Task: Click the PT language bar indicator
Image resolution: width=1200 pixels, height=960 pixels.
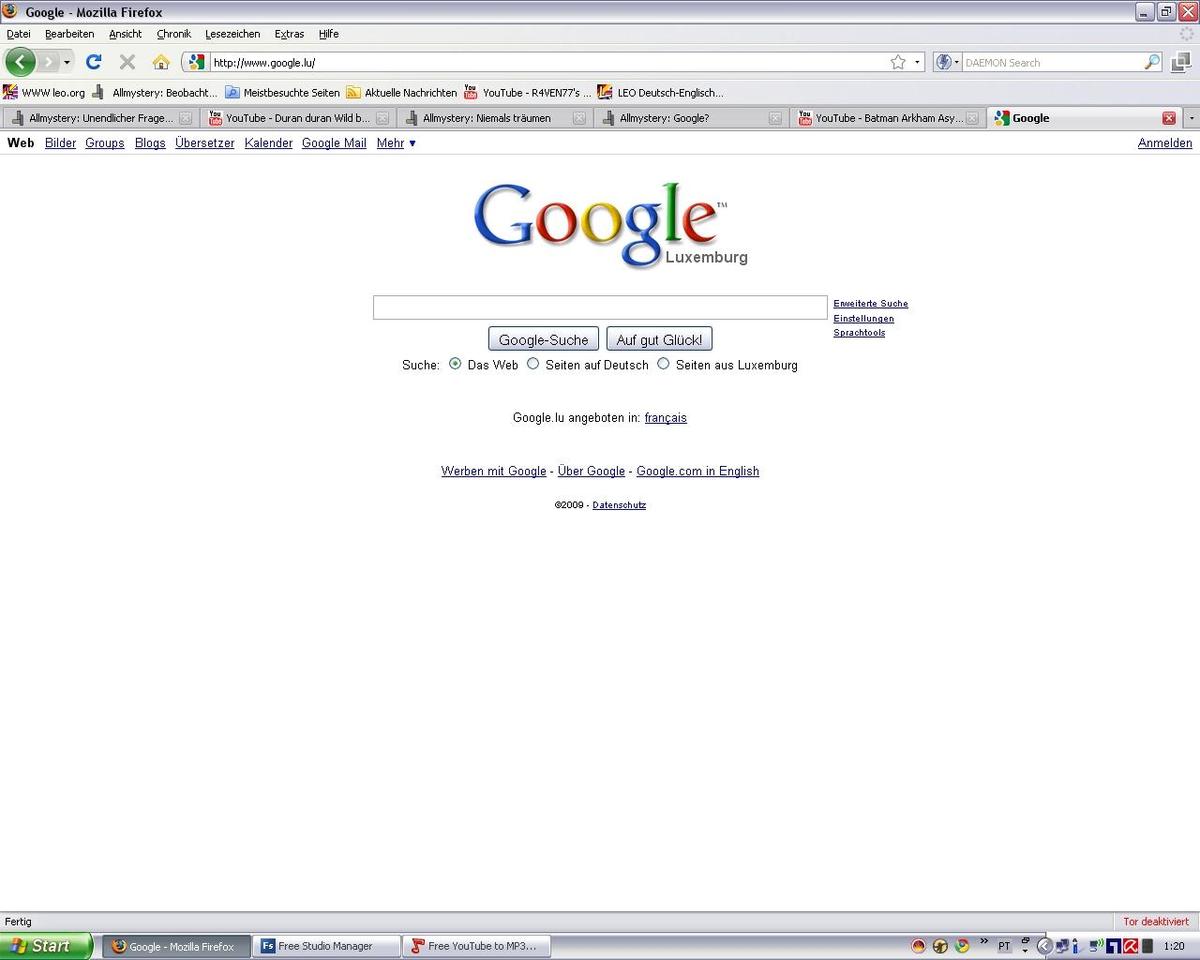Action: tap(1004, 946)
